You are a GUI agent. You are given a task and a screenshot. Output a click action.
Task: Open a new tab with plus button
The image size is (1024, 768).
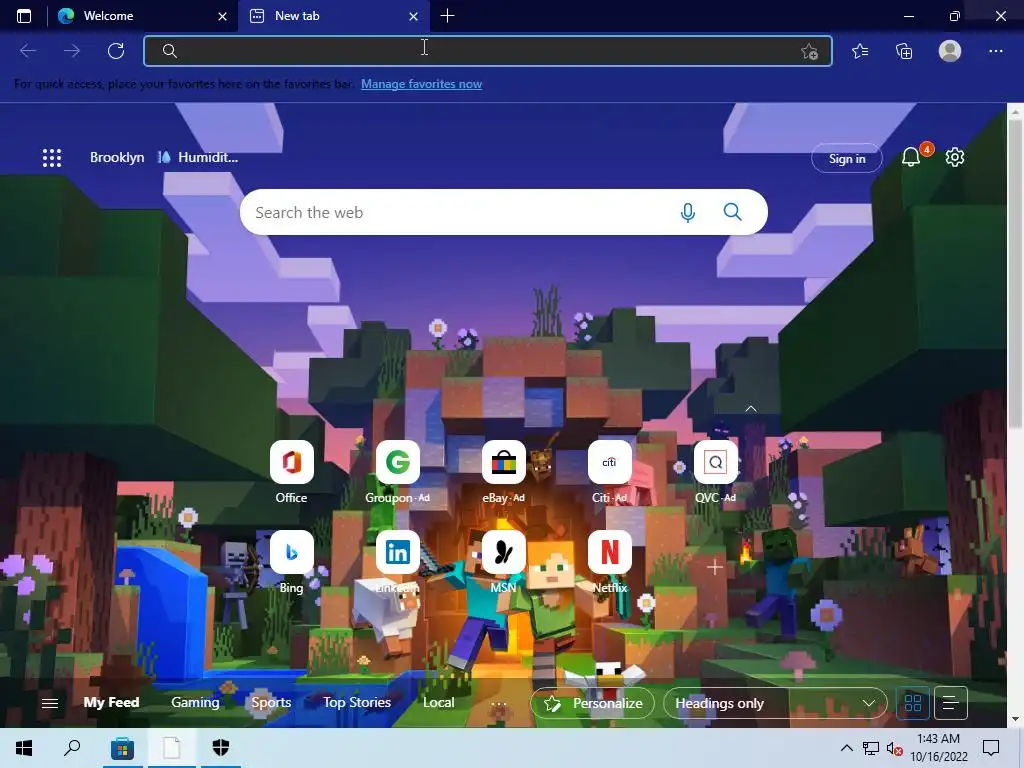tap(447, 16)
